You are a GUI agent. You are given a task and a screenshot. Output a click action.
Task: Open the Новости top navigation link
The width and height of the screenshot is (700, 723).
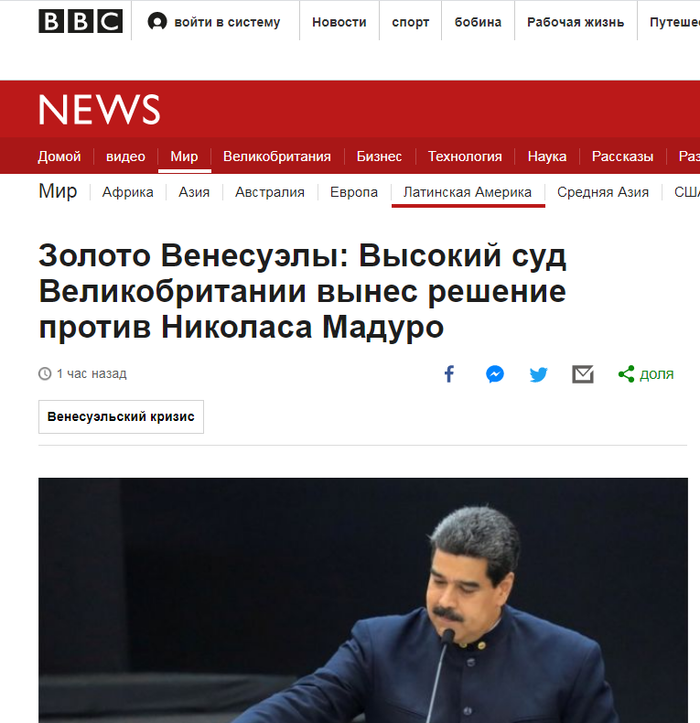[339, 22]
